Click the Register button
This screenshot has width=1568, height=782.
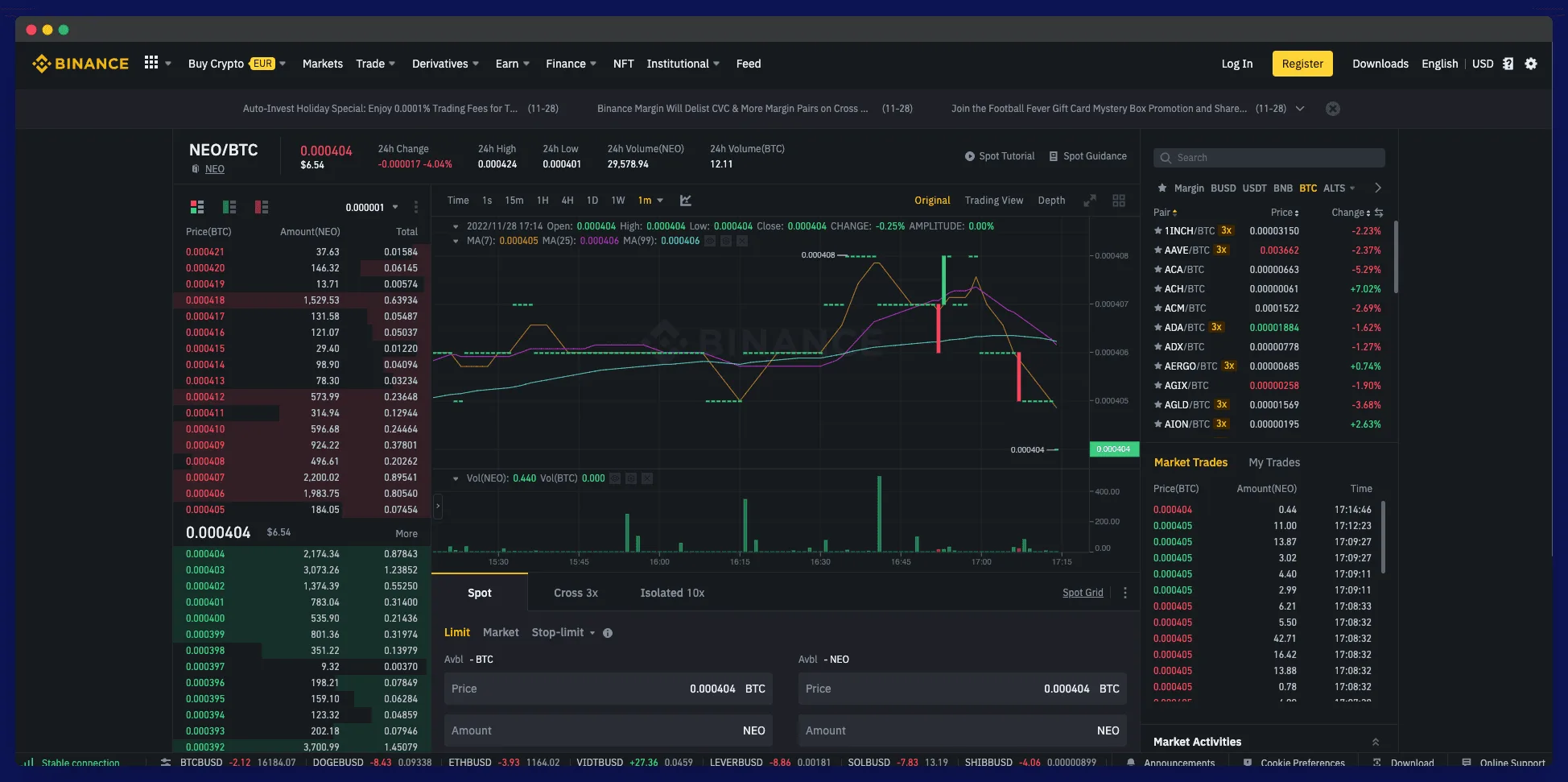(1302, 64)
